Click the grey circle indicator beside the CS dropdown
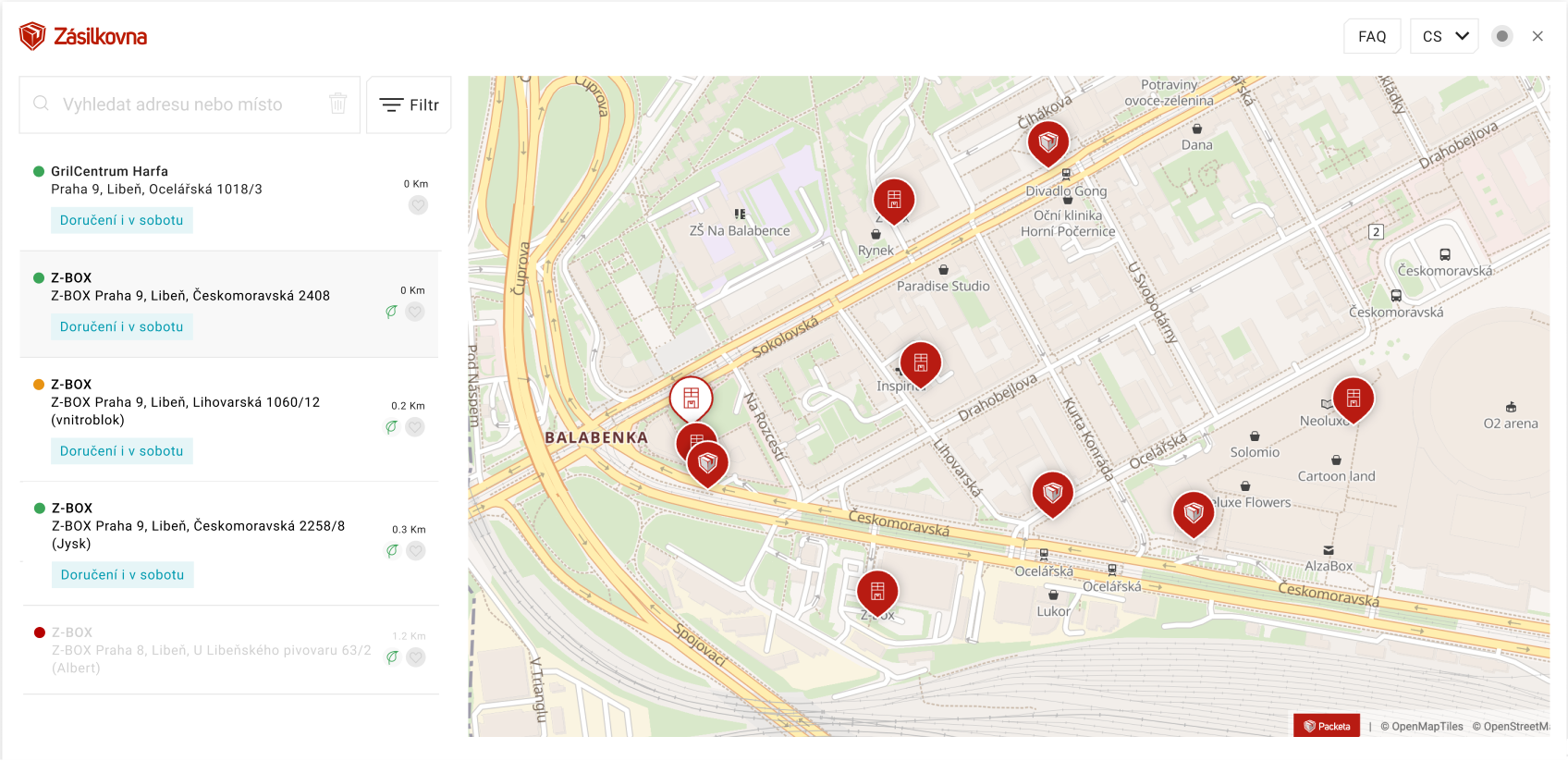The image size is (1568, 761). [1502, 36]
